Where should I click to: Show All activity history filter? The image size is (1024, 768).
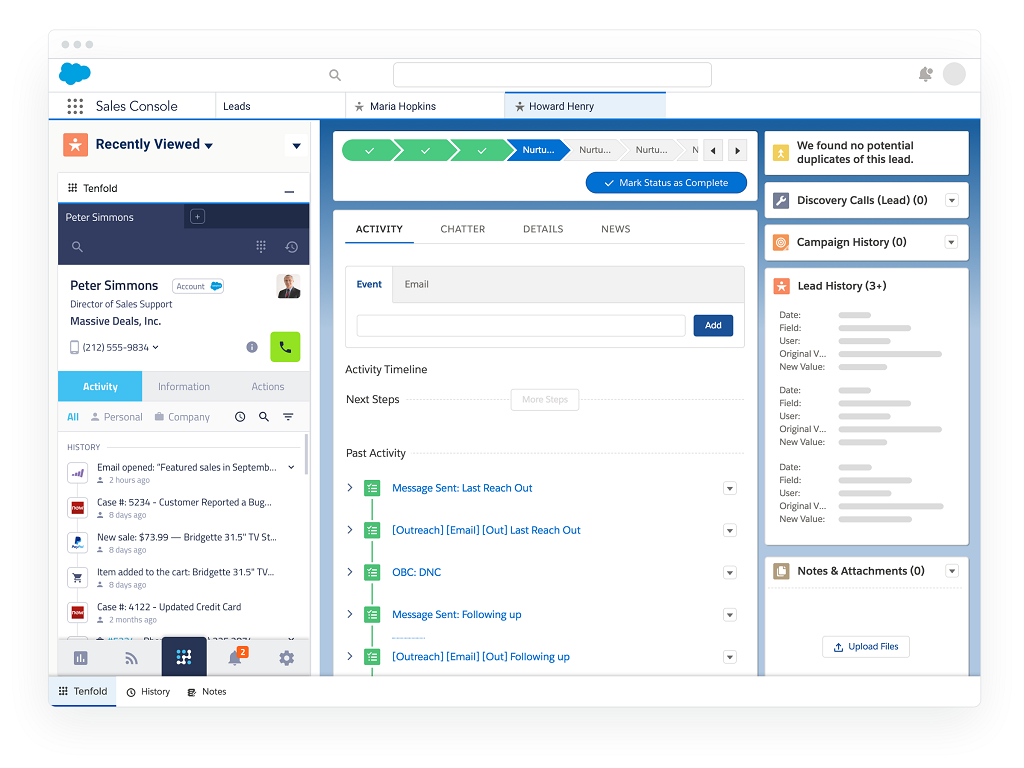(73, 417)
